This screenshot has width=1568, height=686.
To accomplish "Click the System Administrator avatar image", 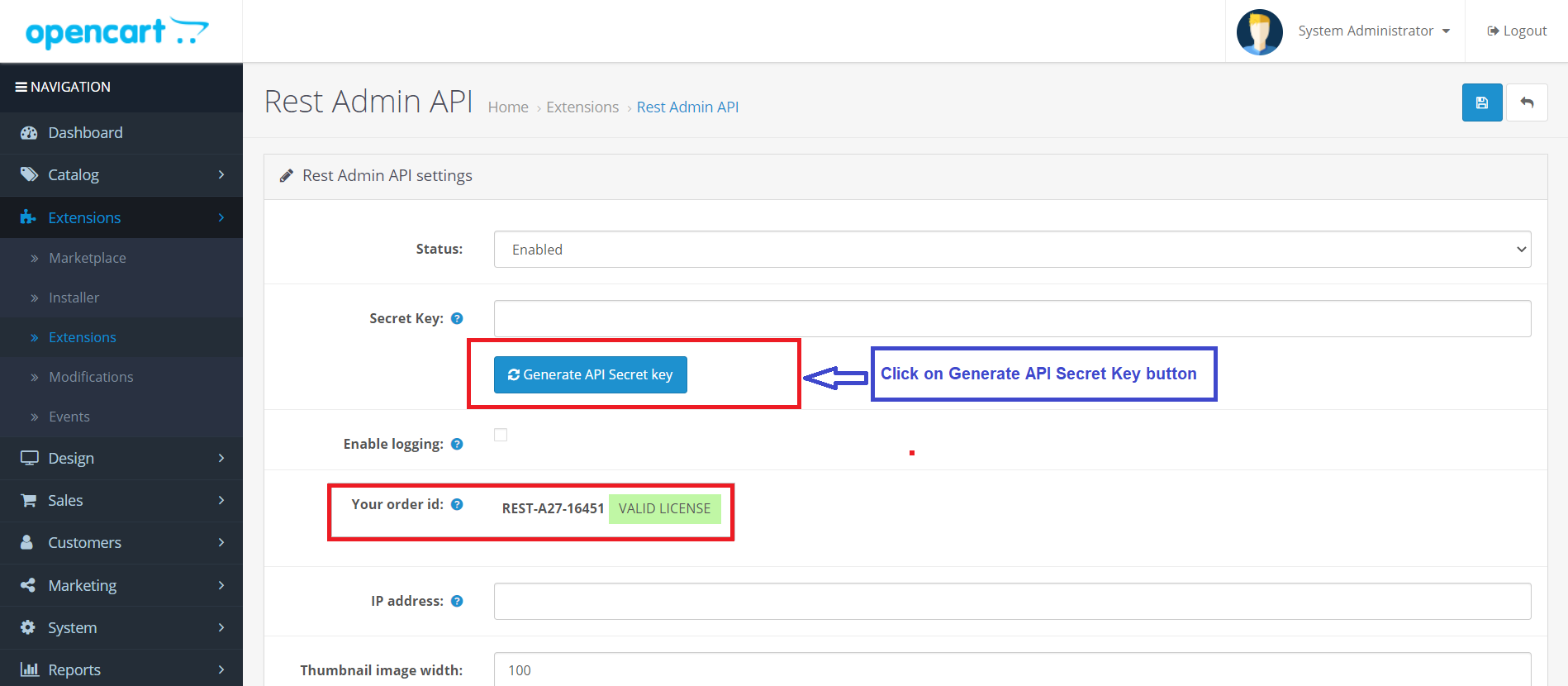I will pos(1259,32).
